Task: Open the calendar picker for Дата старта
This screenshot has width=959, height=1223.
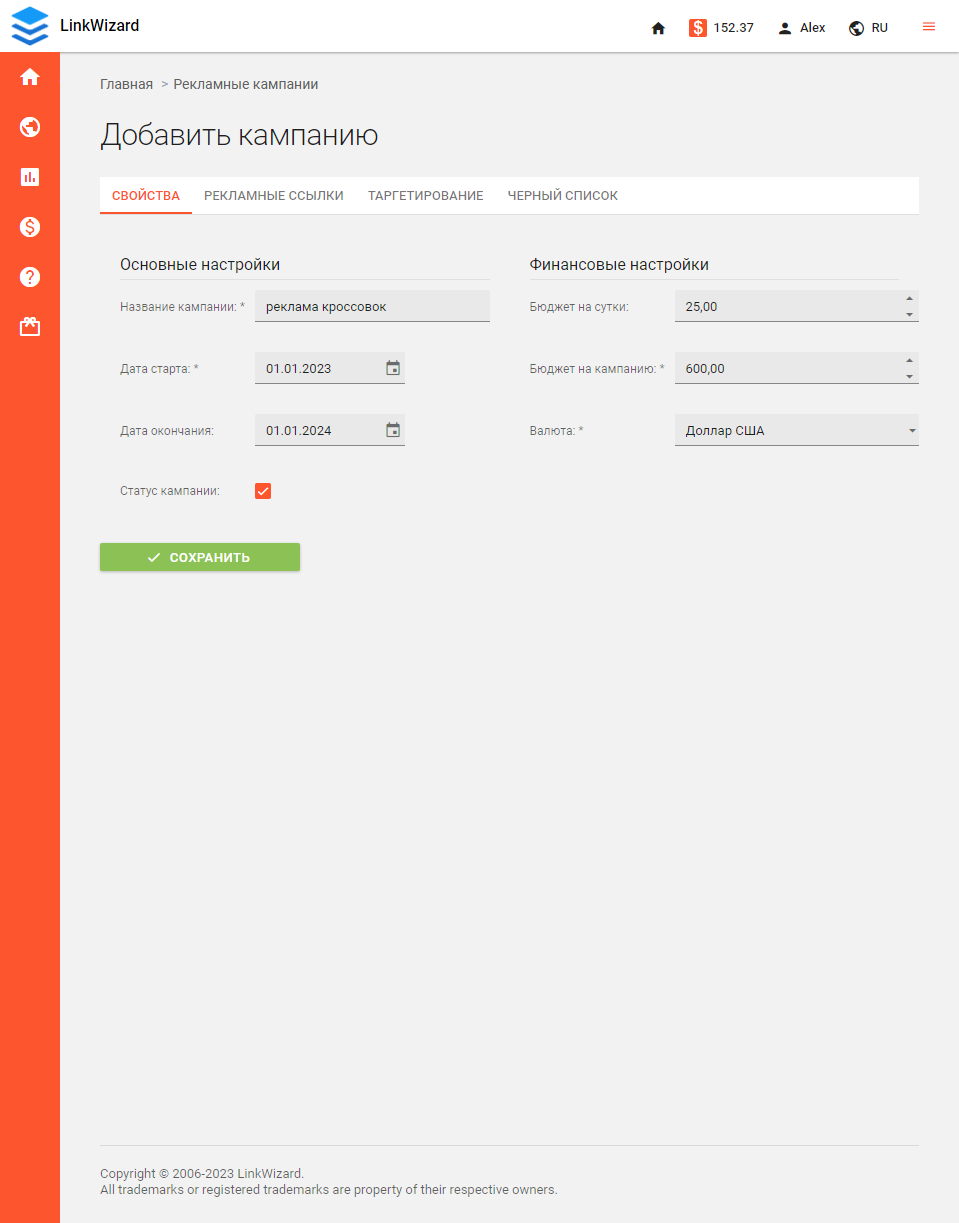Action: coord(393,367)
